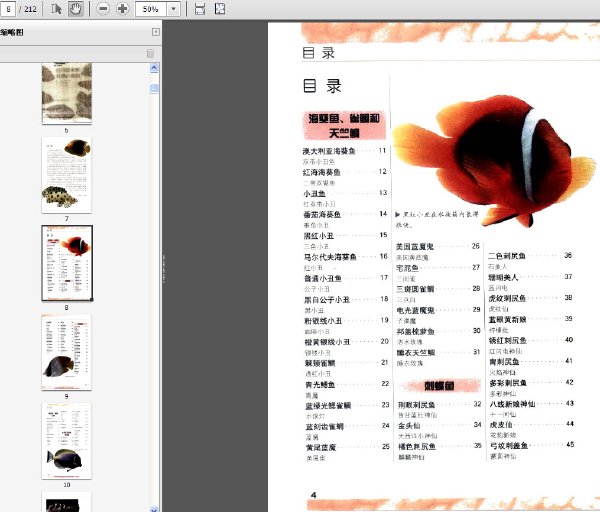The width and height of the screenshot is (600, 512).
Task: Open page 7 thumbnail
Action: 67,175
